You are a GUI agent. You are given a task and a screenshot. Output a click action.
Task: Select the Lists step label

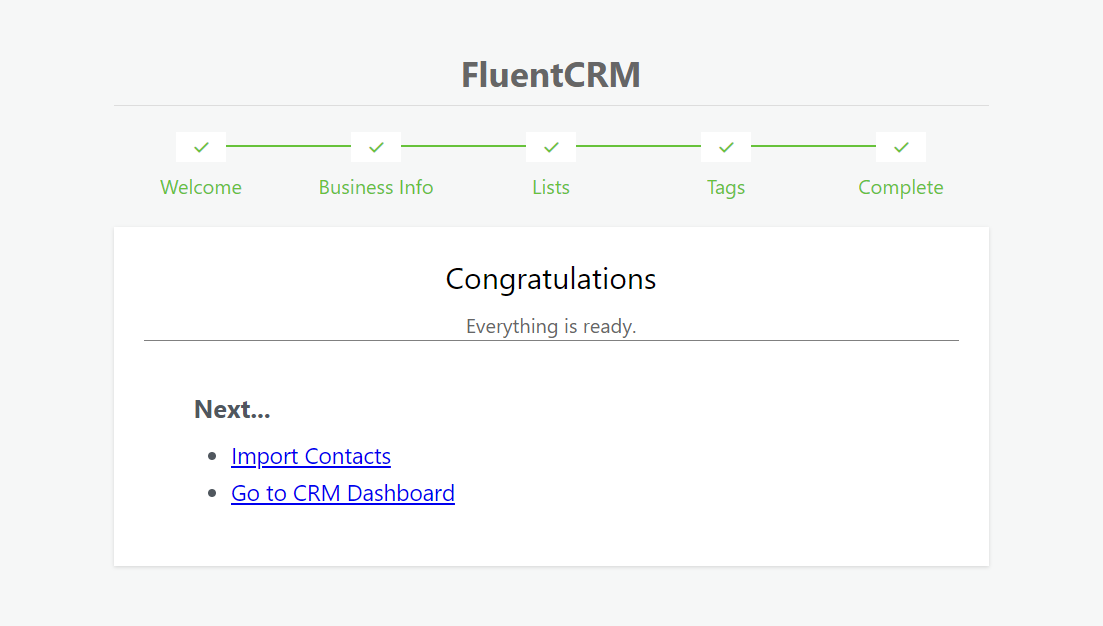tap(550, 187)
